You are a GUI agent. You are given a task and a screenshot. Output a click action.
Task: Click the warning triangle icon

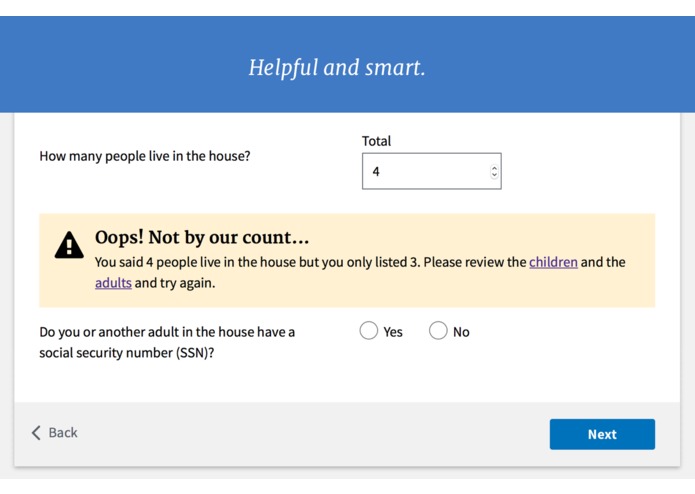tap(69, 245)
